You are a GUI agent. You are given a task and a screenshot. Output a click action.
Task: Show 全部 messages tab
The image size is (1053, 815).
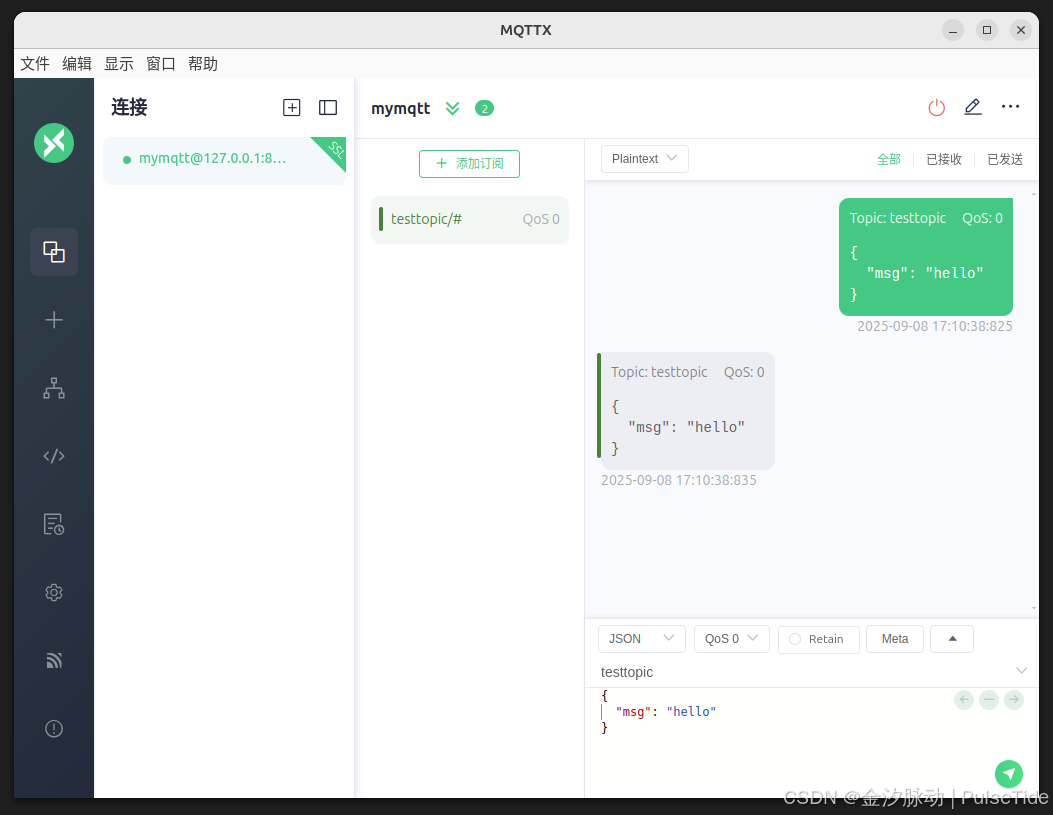coord(888,159)
